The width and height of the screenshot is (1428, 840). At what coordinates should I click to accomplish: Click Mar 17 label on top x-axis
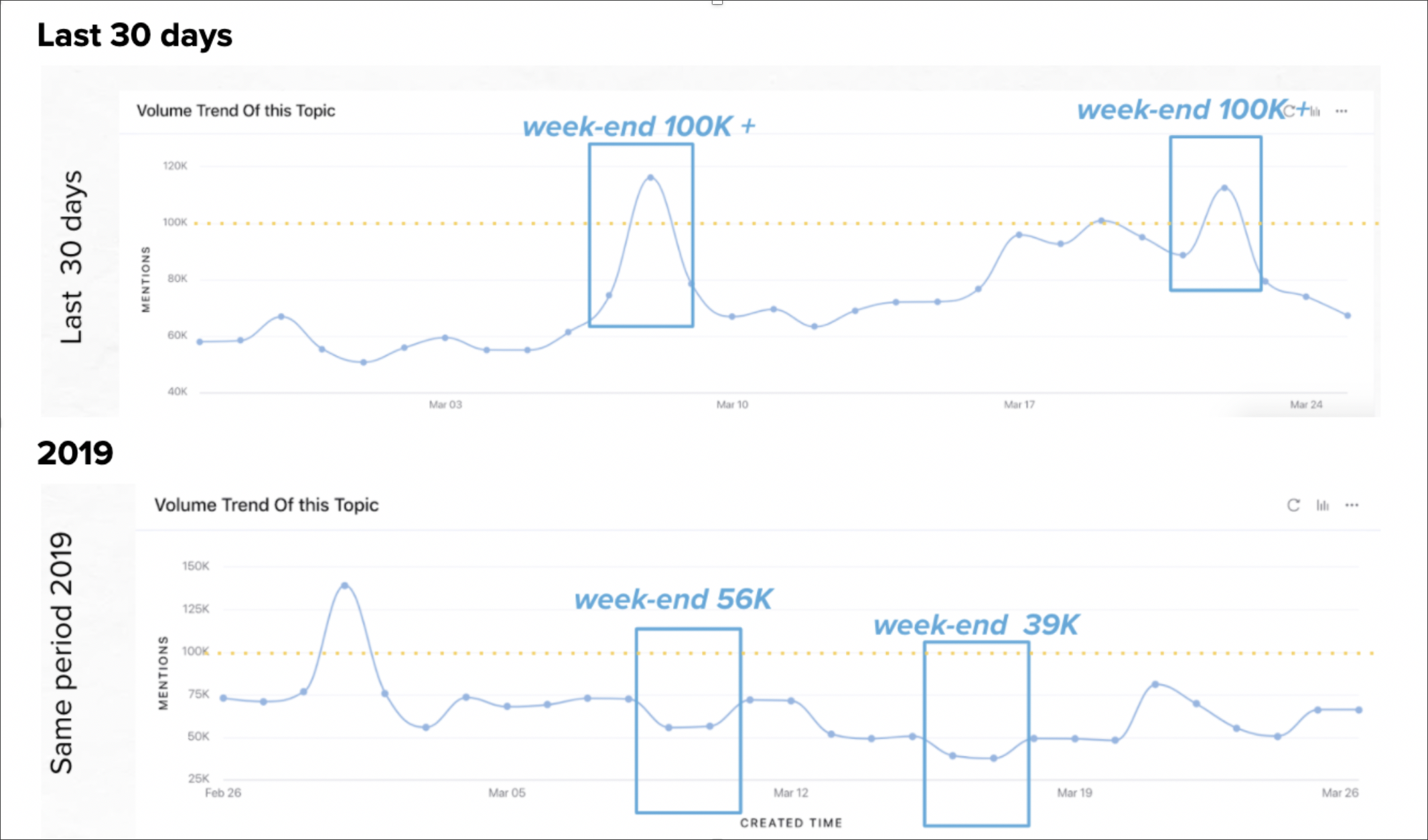pyautogui.click(x=1019, y=405)
